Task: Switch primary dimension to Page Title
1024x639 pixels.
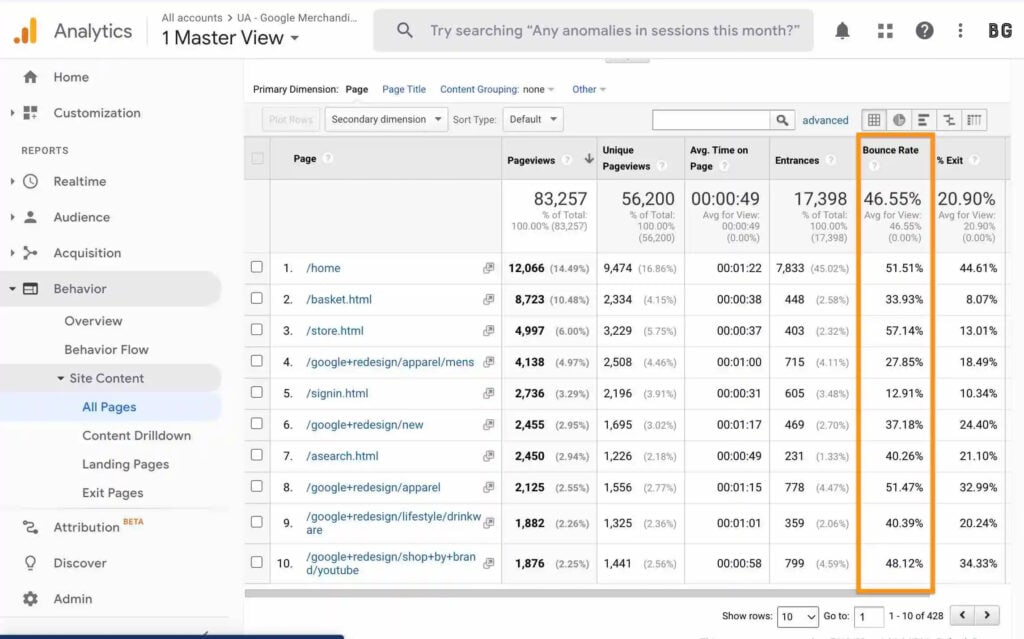Action: [404, 90]
